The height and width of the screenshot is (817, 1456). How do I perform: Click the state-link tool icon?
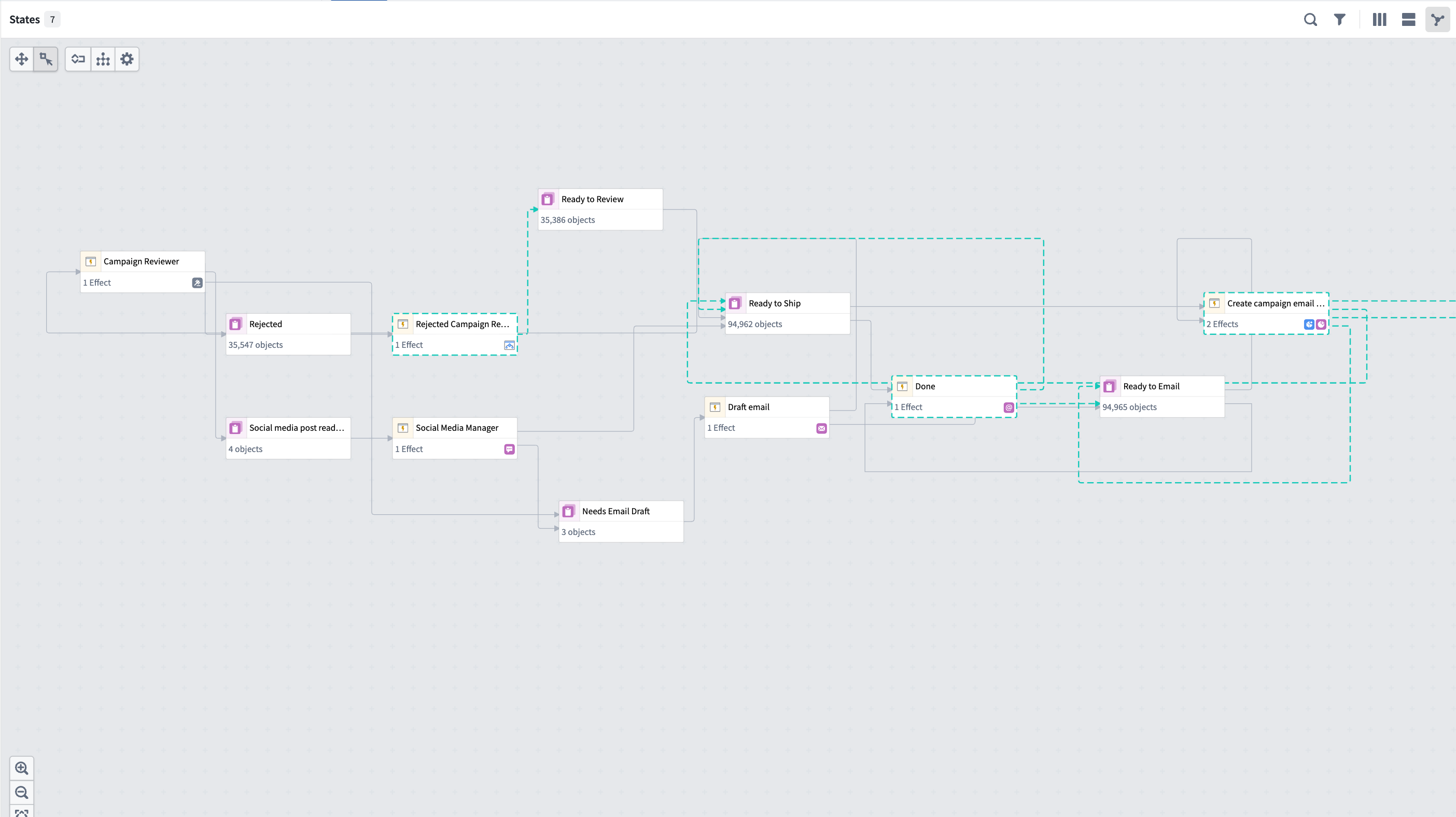[77, 59]
